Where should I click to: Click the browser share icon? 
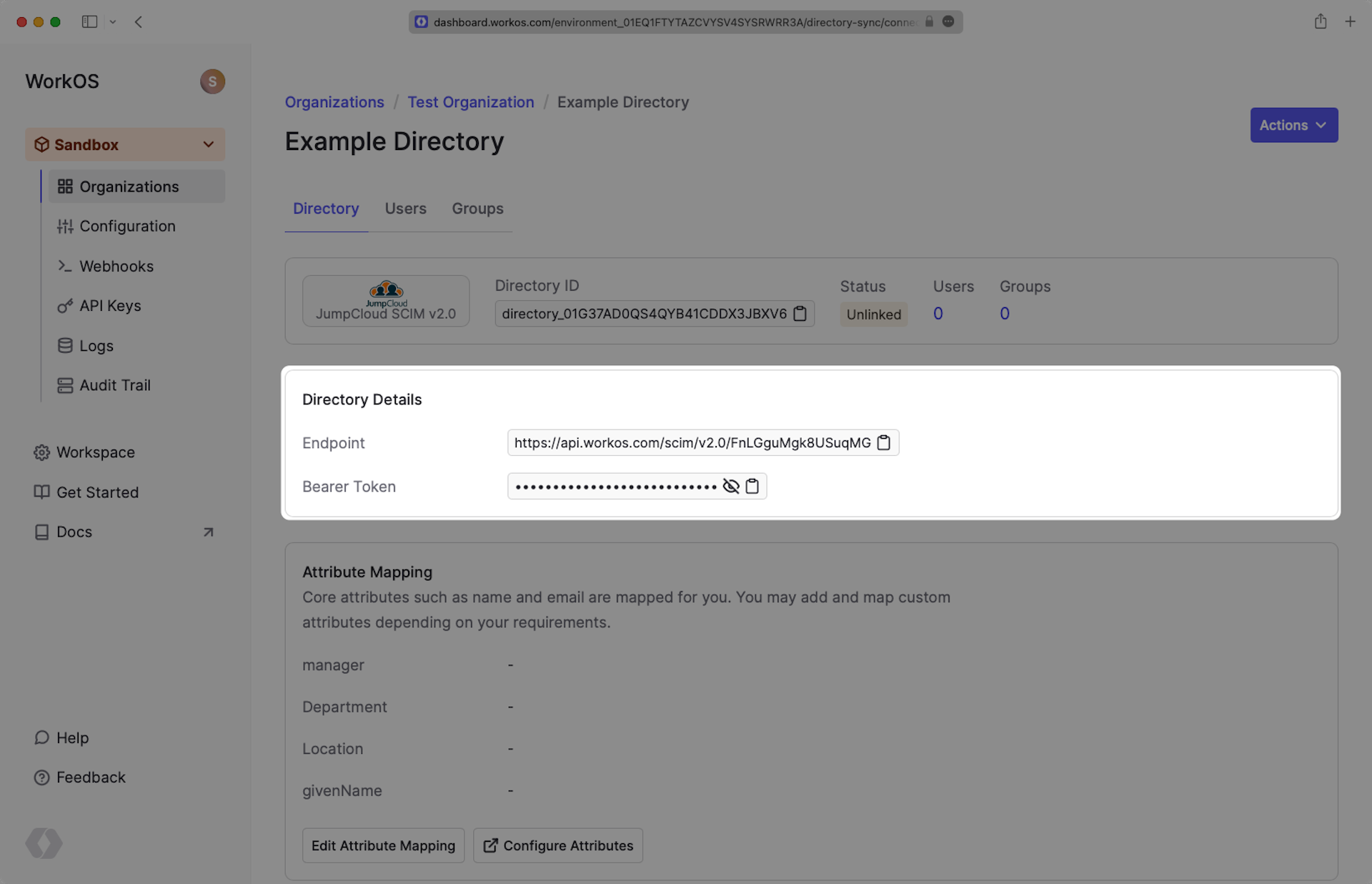1320,22
